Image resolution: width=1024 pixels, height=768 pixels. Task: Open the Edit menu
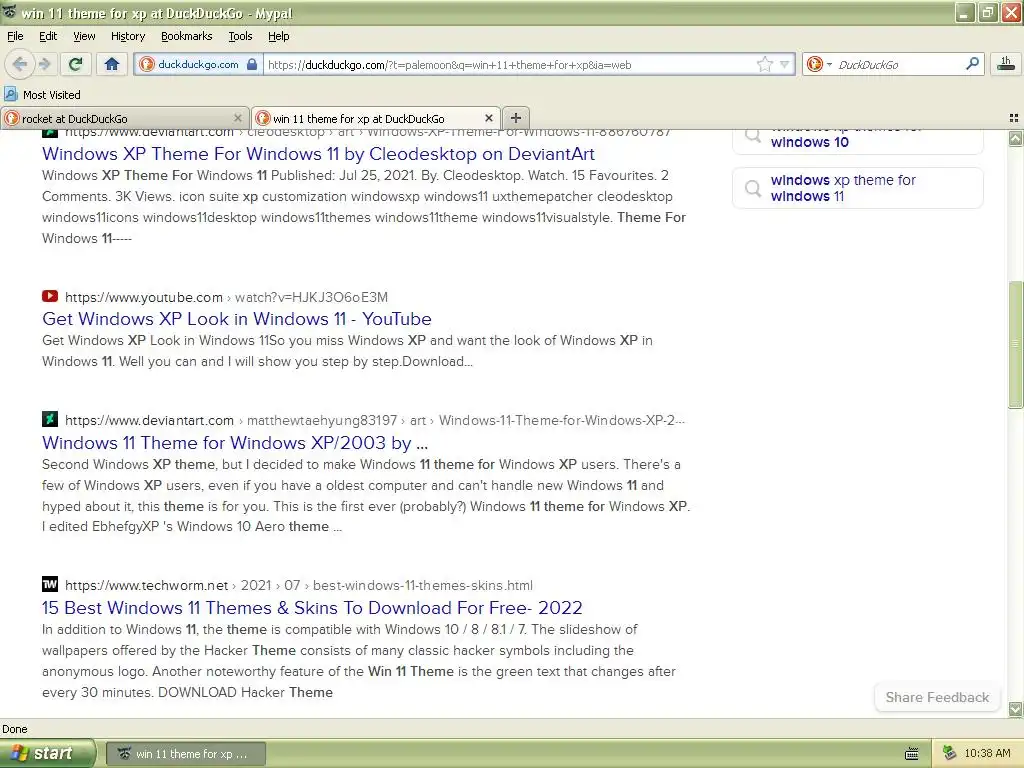point(48,36)
